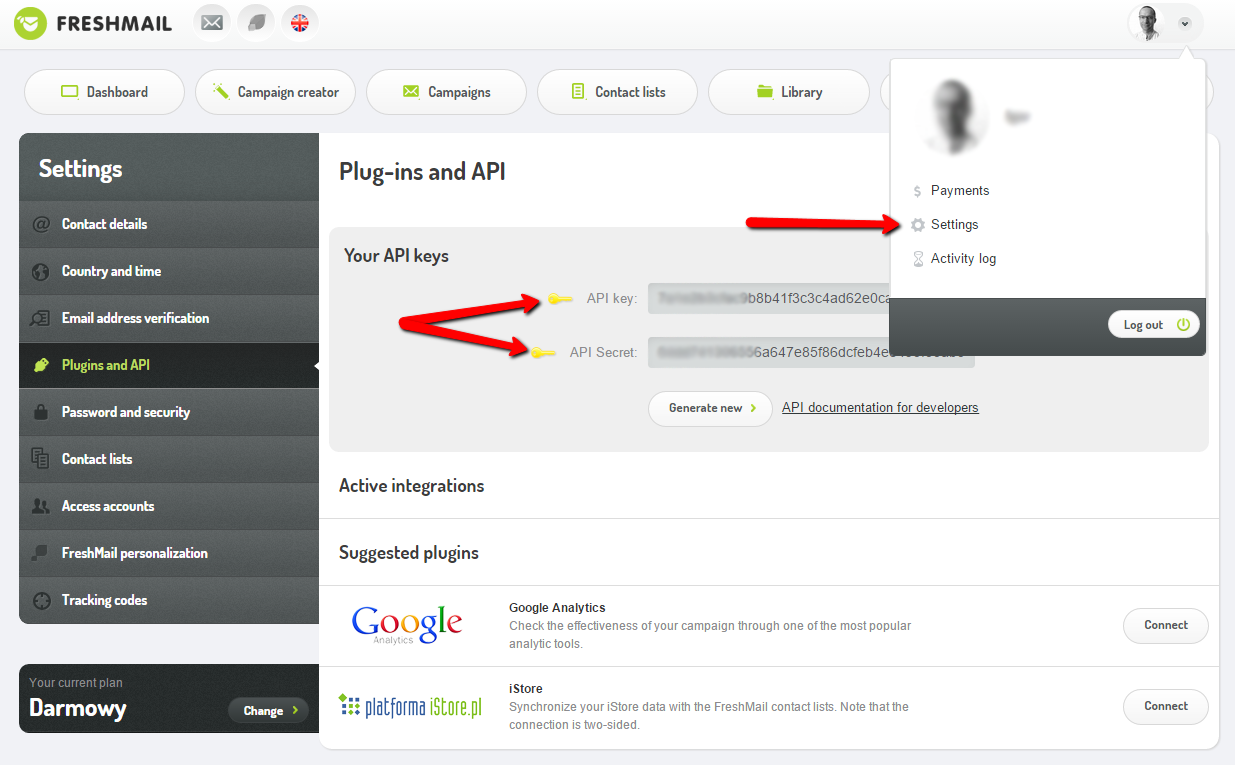
Task: Toggle the account dropdown arrow
Action: (x=1185, y=23)
